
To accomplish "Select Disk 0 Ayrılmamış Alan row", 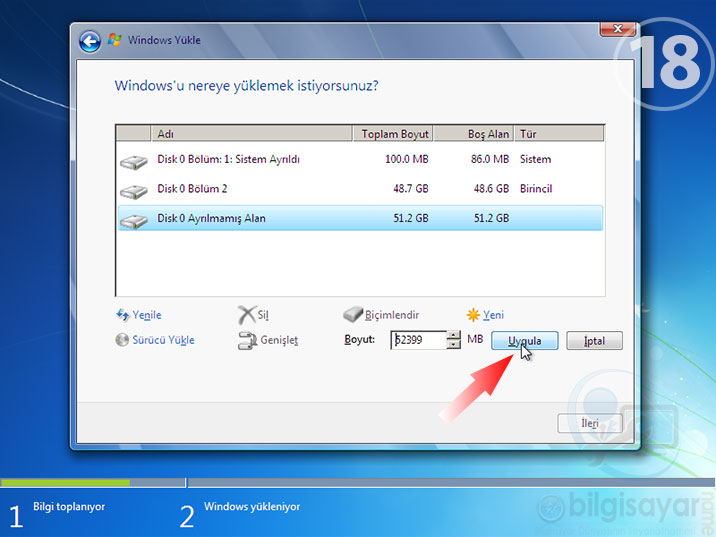I will [361, 218].
